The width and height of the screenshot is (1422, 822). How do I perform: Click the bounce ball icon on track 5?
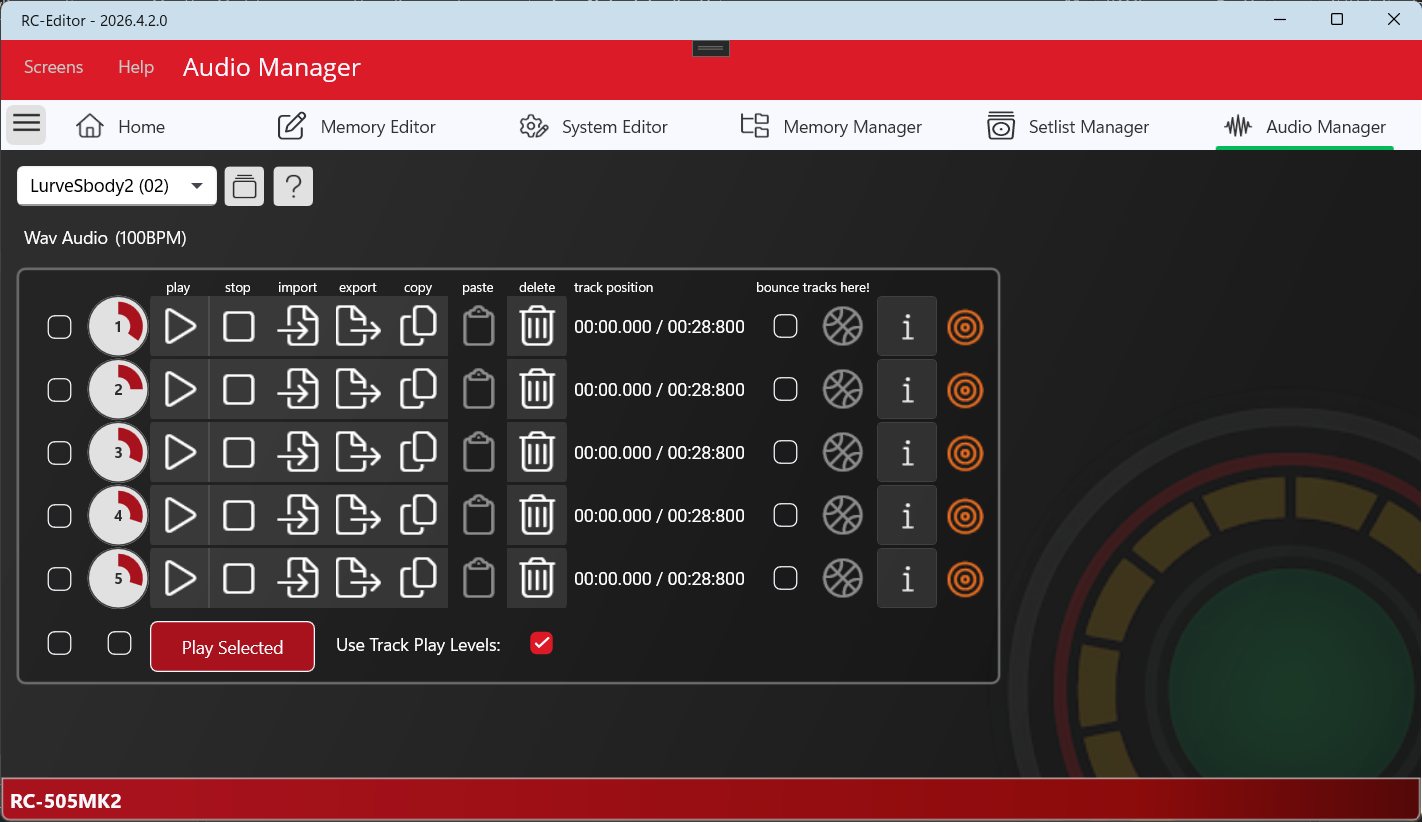(842, 578)
